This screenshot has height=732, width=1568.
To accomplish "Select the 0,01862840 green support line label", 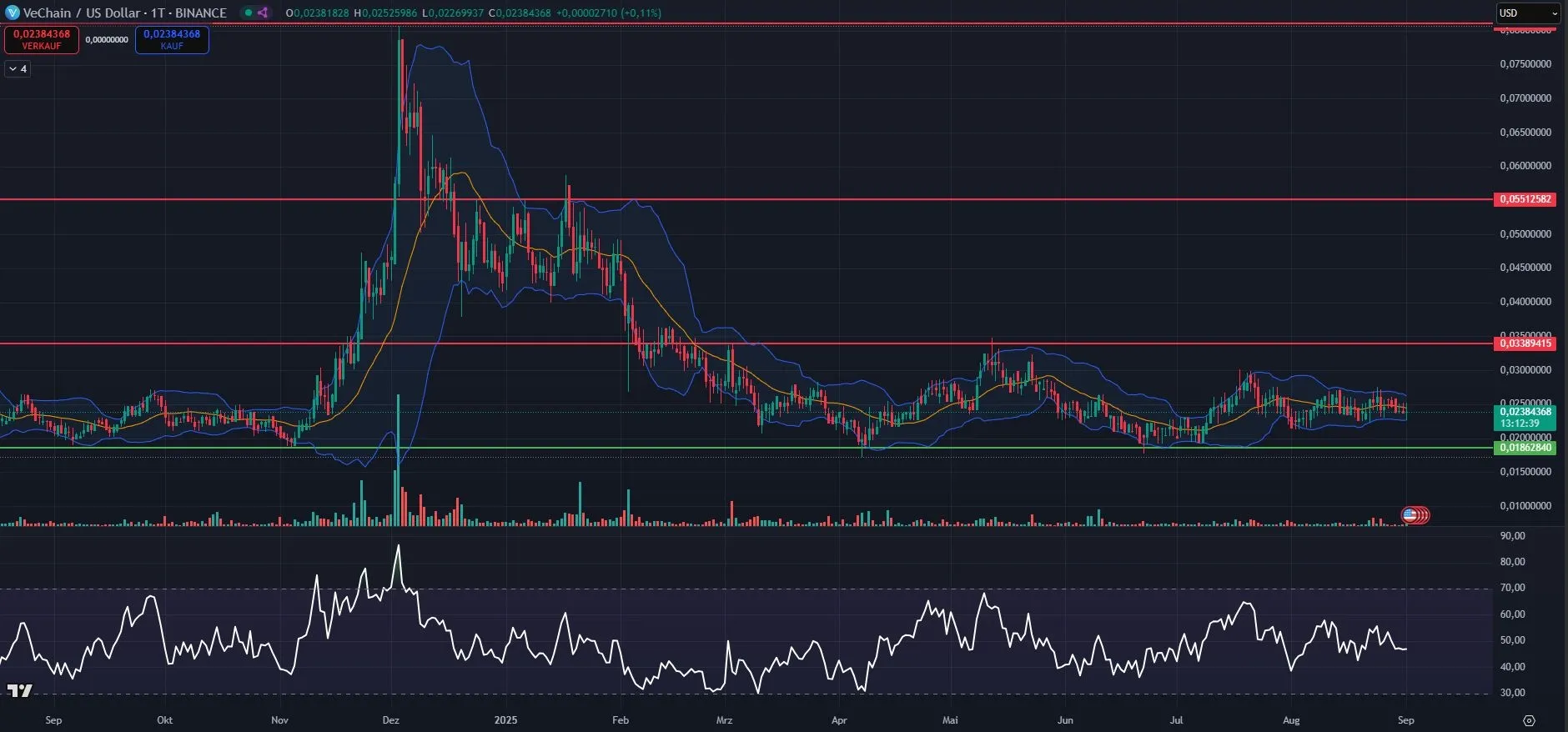I will pos(1525,448).
